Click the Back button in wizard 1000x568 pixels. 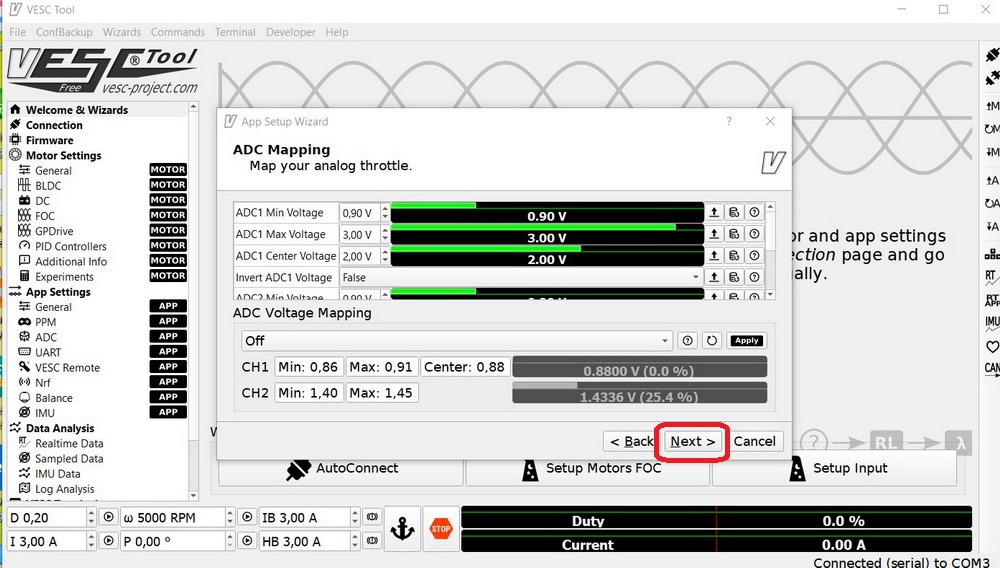coord(631,441)
